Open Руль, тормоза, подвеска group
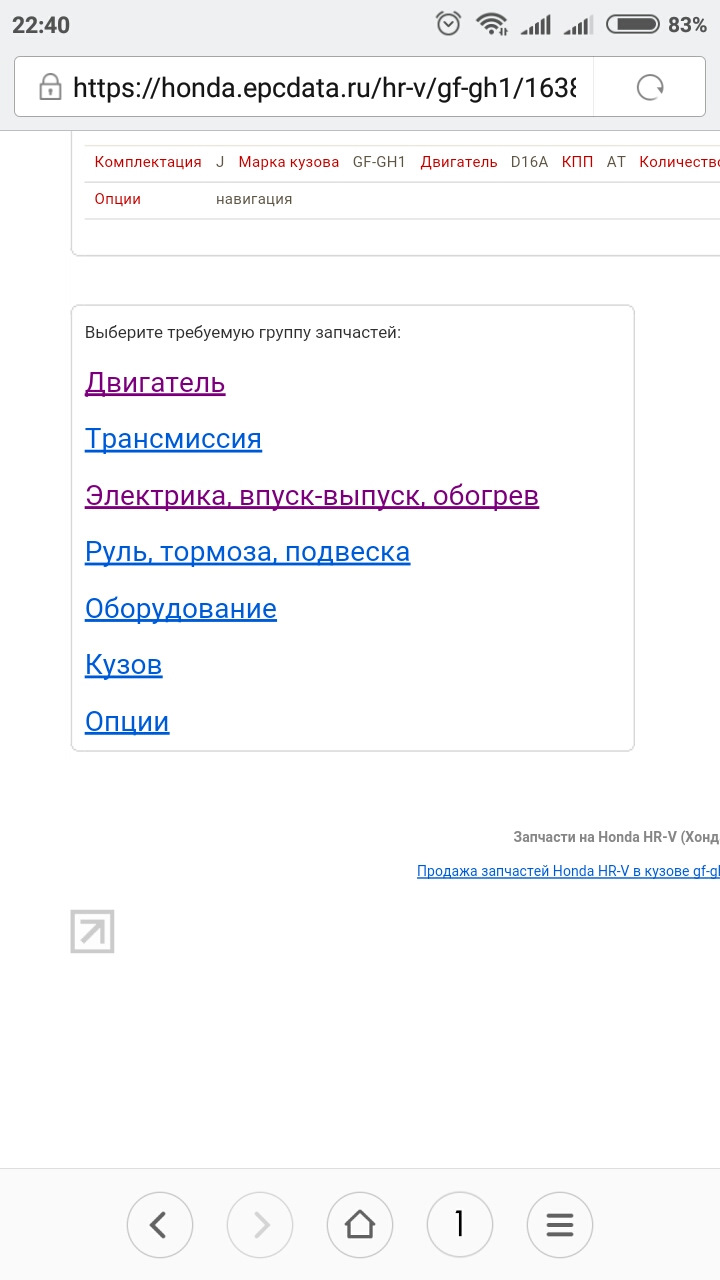 247,552
